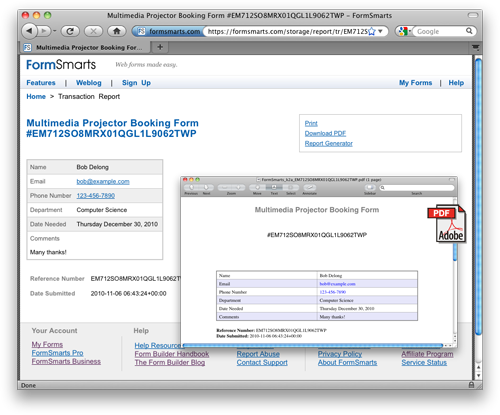Click Previous page button in PDF viewer

tap(192, 188)
